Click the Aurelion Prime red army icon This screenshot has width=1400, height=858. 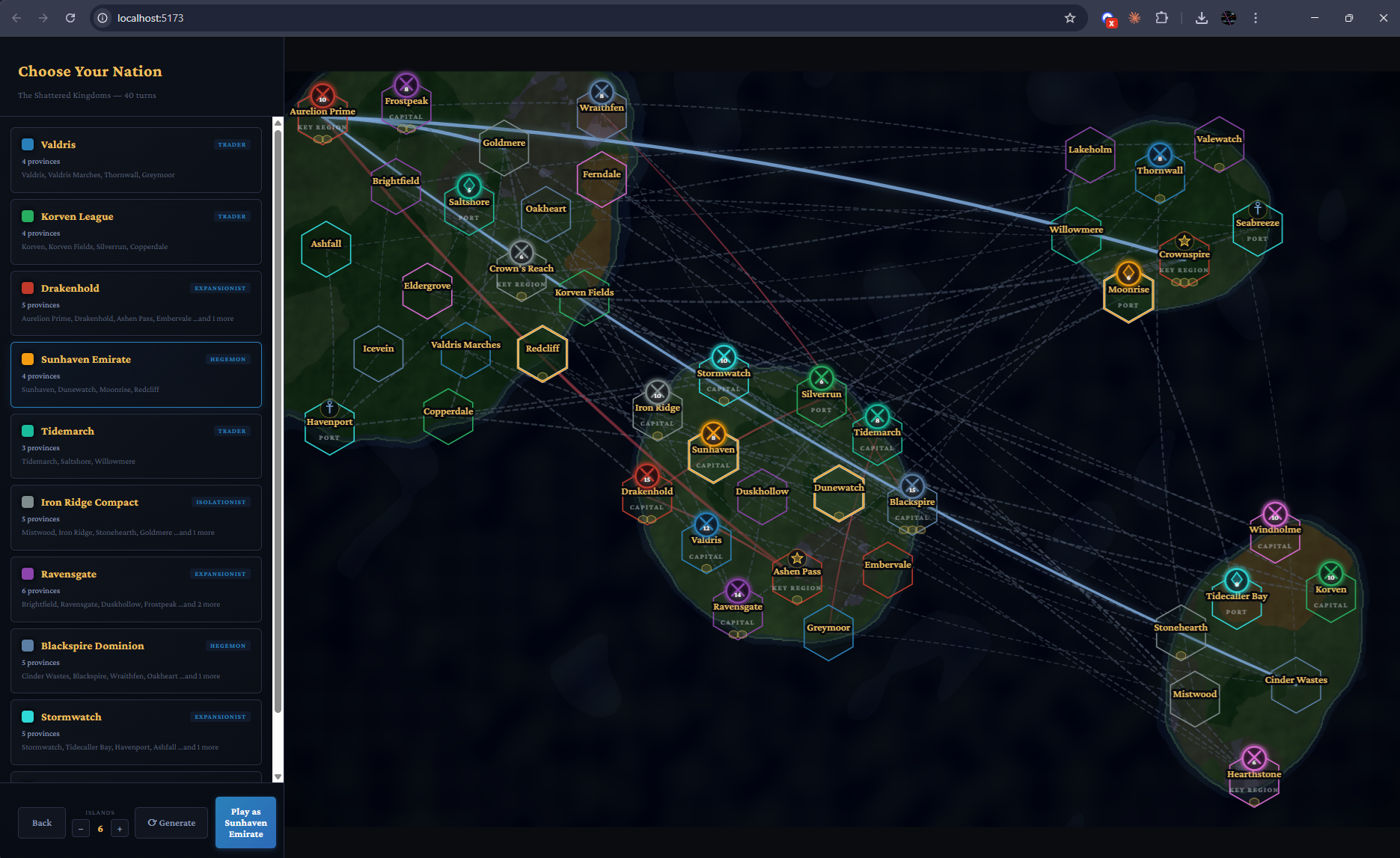pyautogui.click(x=323, y=96)
